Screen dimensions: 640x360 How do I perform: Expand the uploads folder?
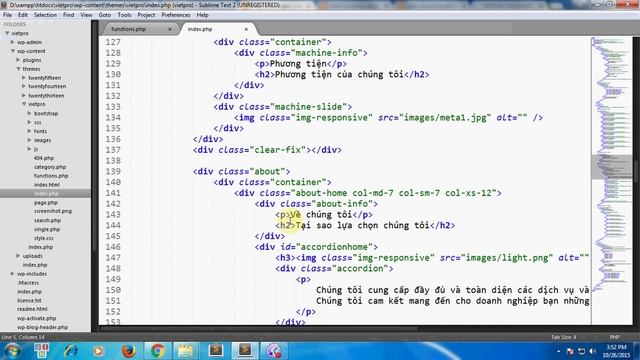point(18,256)
